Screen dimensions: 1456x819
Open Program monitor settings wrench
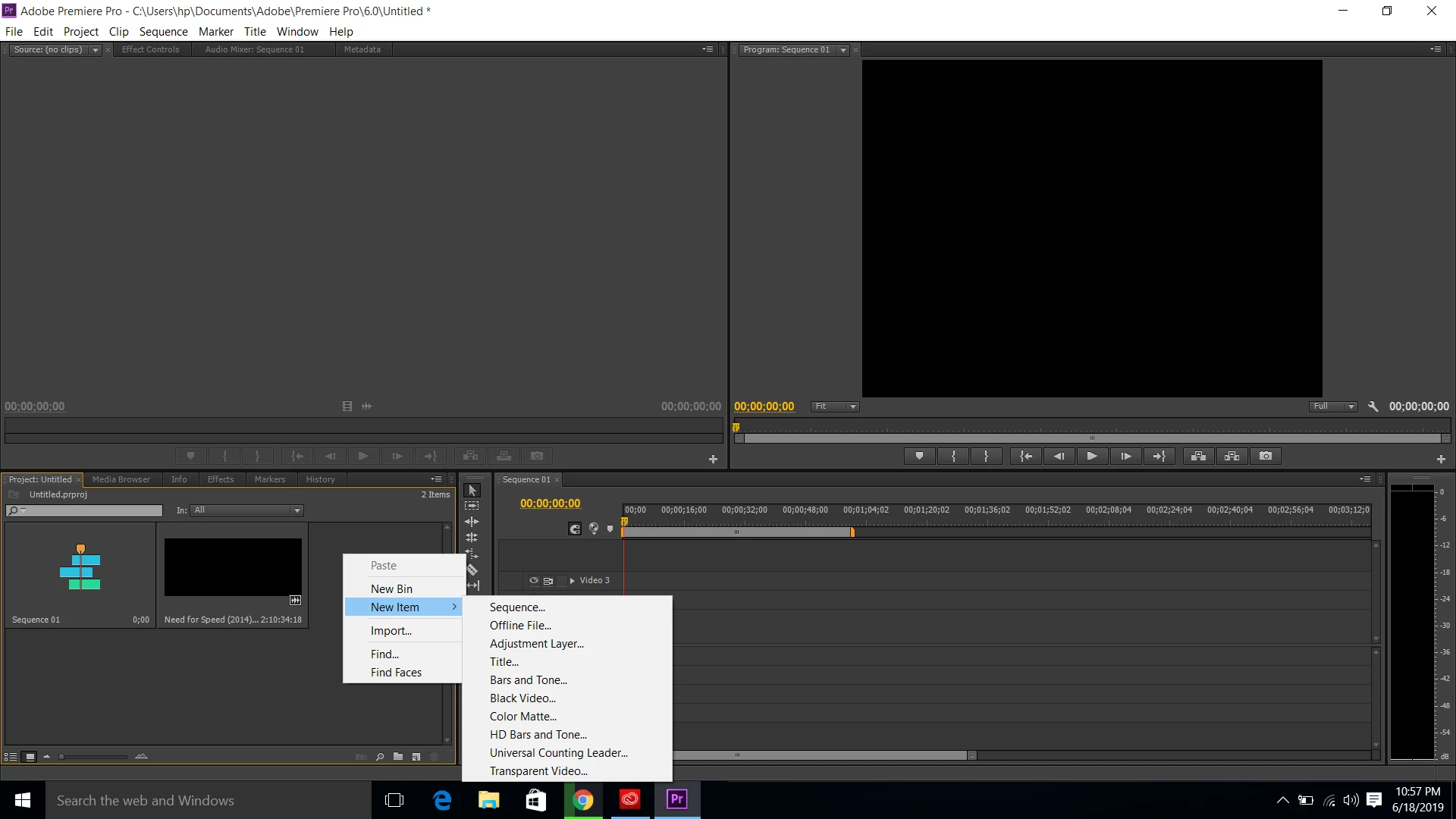tap(1373, 406)
